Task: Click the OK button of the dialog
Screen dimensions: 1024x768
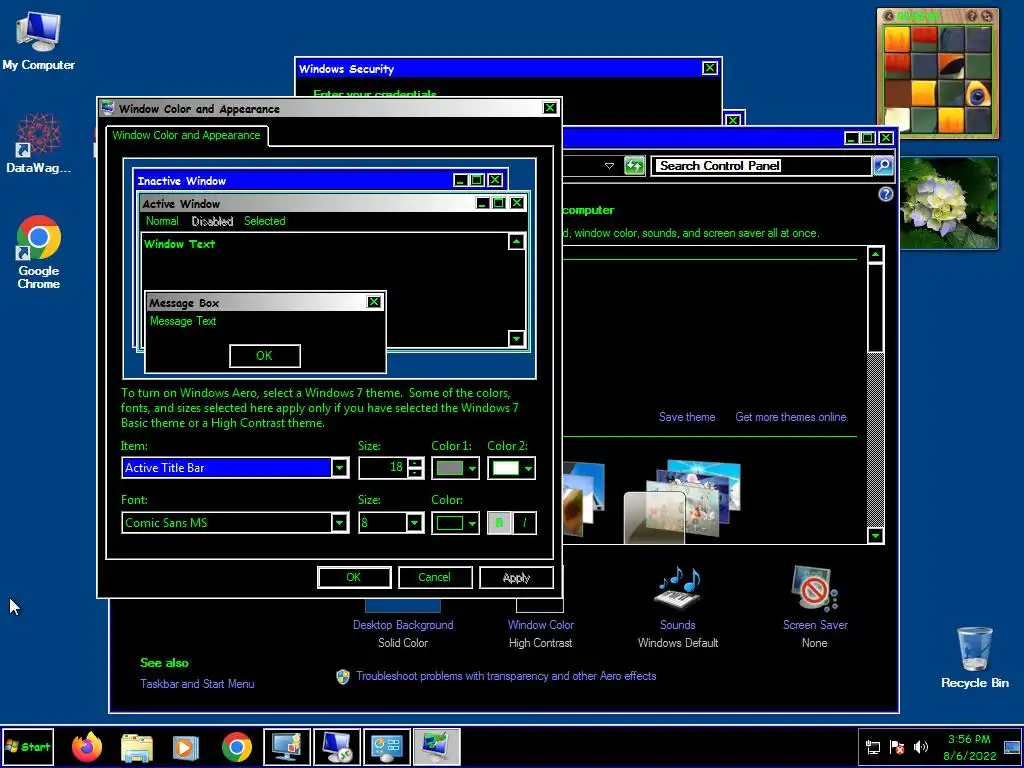Action: 354,577
